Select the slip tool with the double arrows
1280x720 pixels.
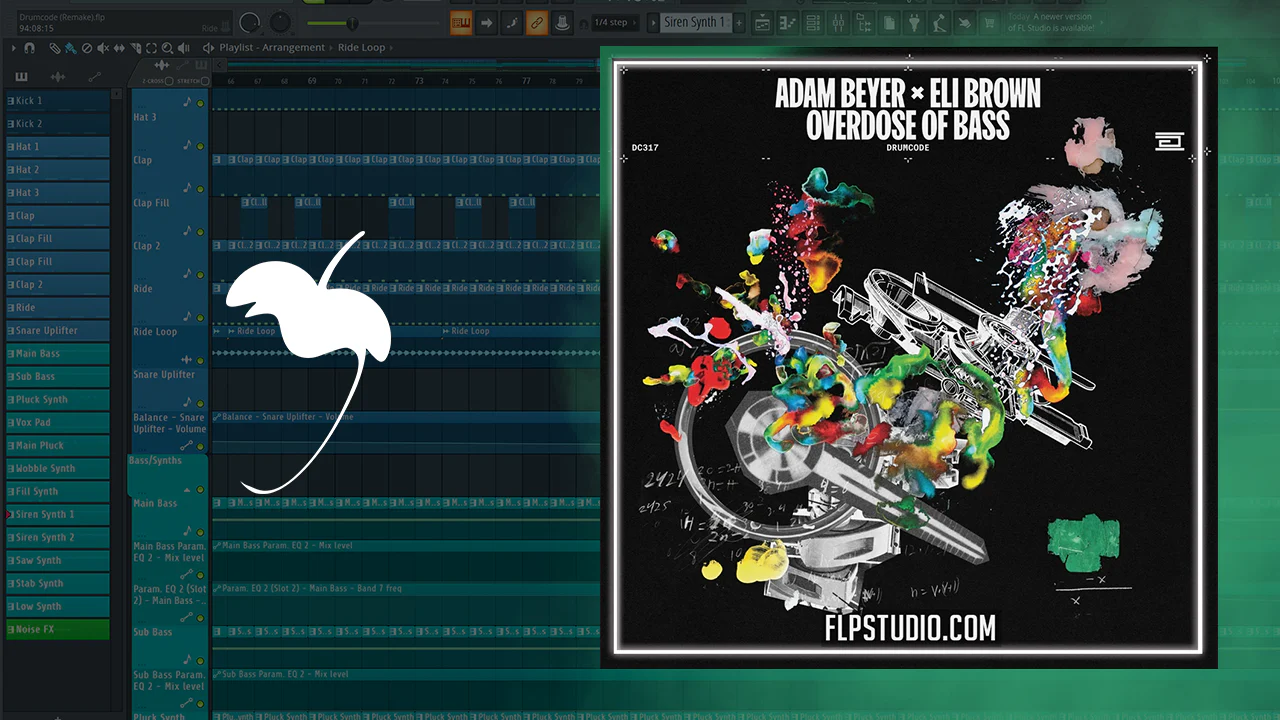[x=119, y=48]
